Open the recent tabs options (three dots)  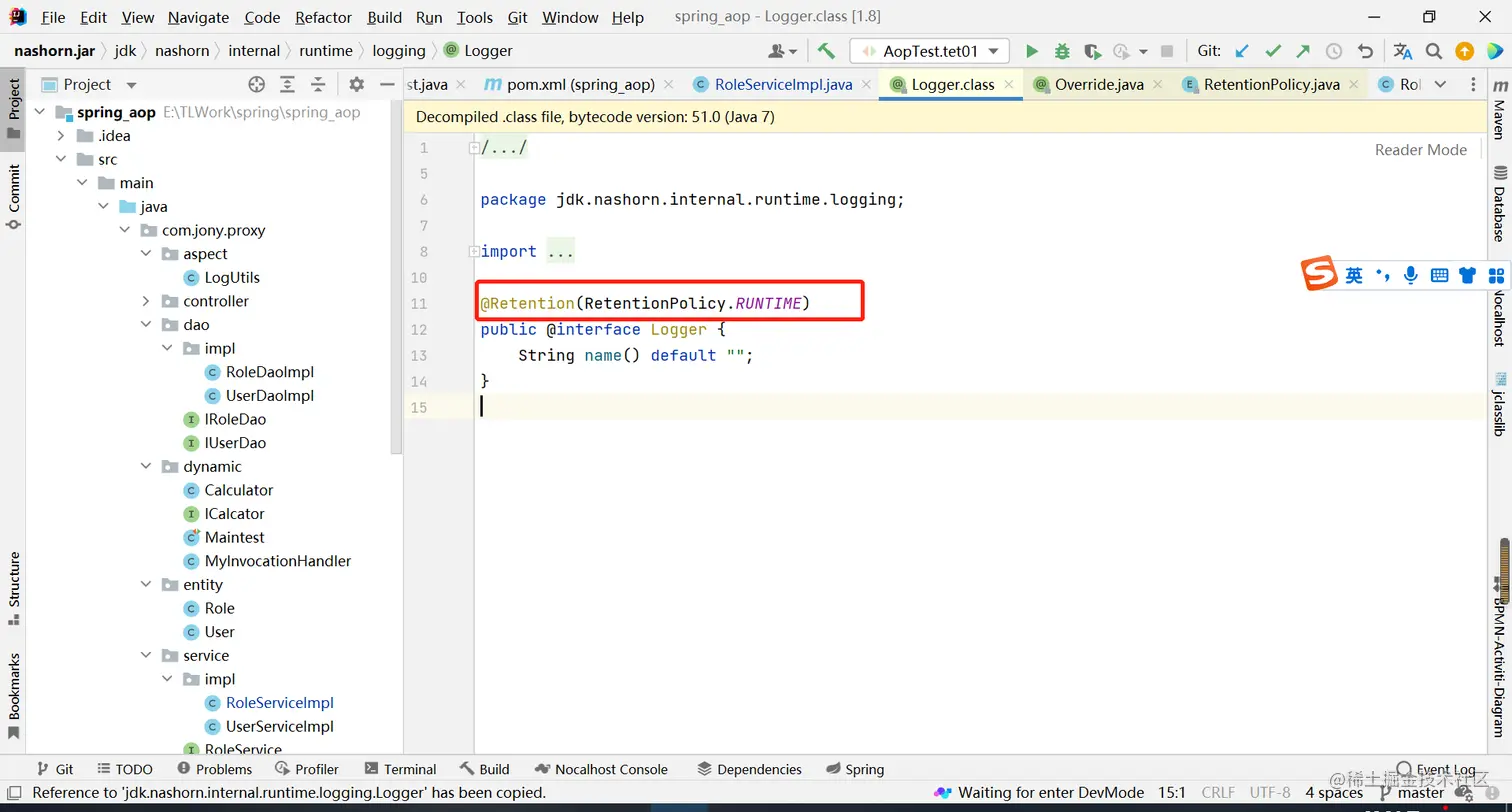(1471, 85)
